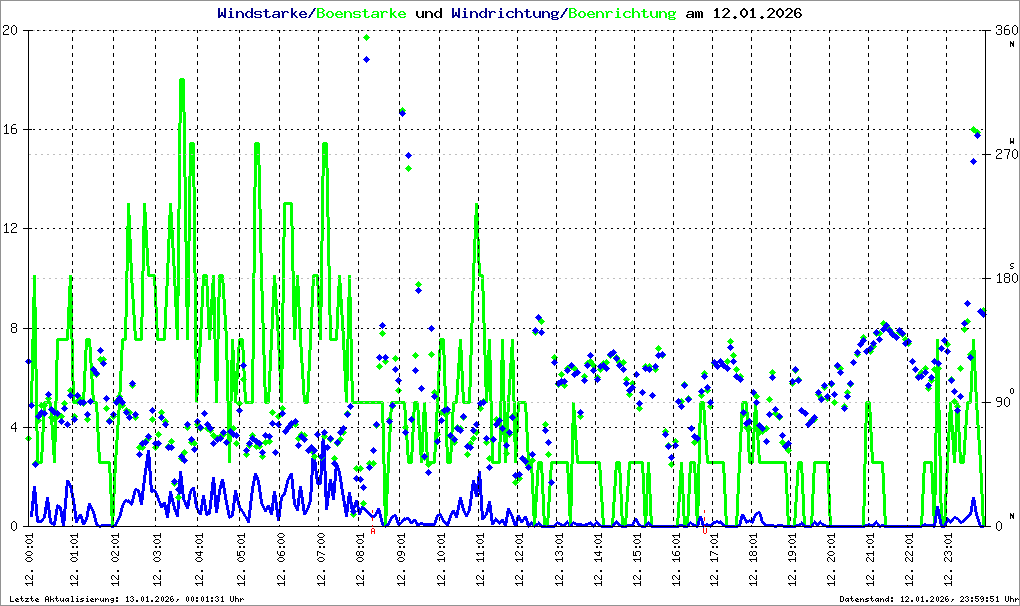This screenshot has height=606, width=1020.
Task: Click the red "A" sunrise marker
Action: [x=373, y=531]
